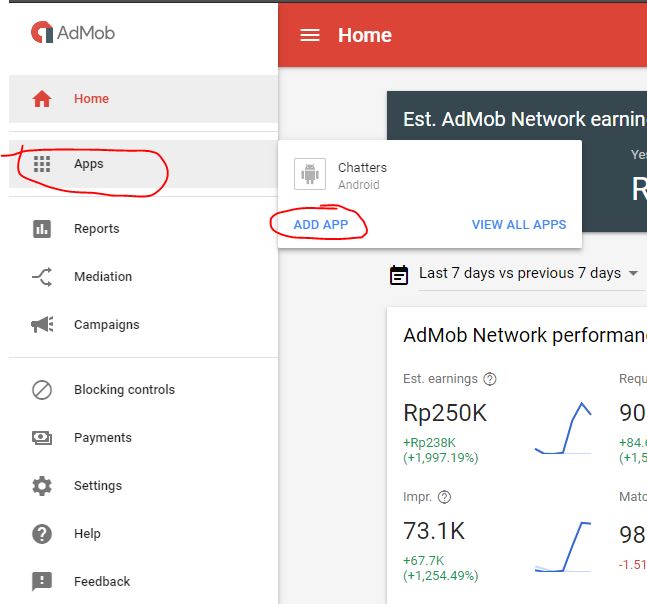647x604 pixels.
Task: Click the Est. earnings help icon
Action: pyautogui.click(x=490, y=379)
